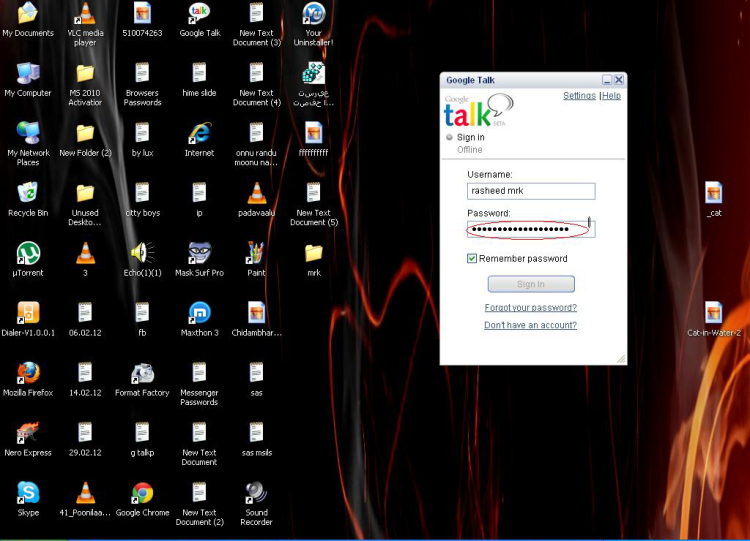Image resolution: width=750 pixels, height=541 pixels.
Task: Click the Password input field
Action: click(531, 230)
